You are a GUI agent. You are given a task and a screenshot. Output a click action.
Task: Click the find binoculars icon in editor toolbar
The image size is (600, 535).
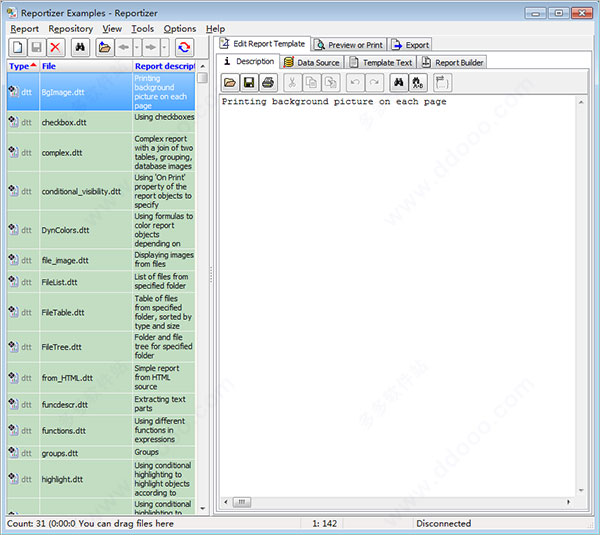point(397,82)
